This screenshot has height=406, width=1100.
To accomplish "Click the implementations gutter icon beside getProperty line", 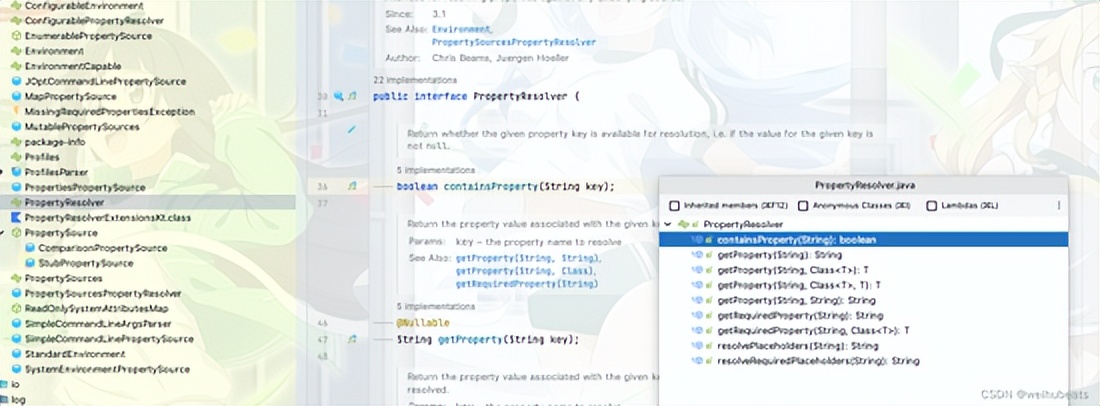I will click(x=351, y=340).
